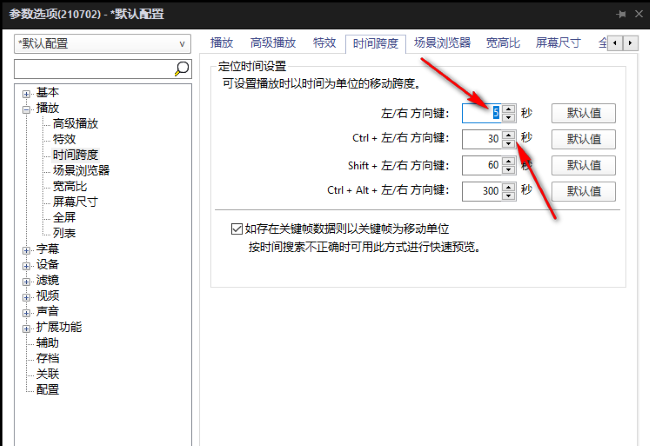Expand the 字幕 tree node
This screenshot has height=446, width=650.
tap(25, 249)
